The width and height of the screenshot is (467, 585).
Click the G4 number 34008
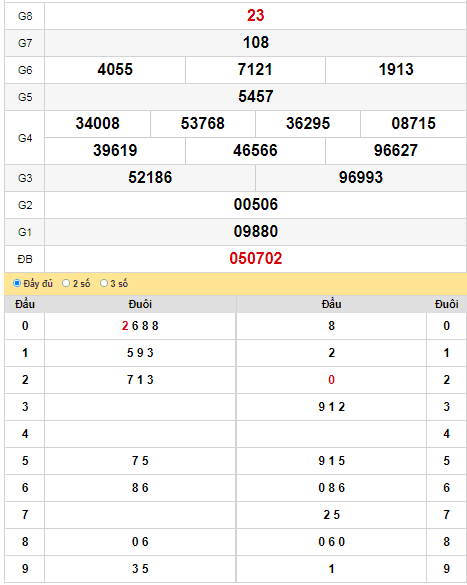point(97,123)
